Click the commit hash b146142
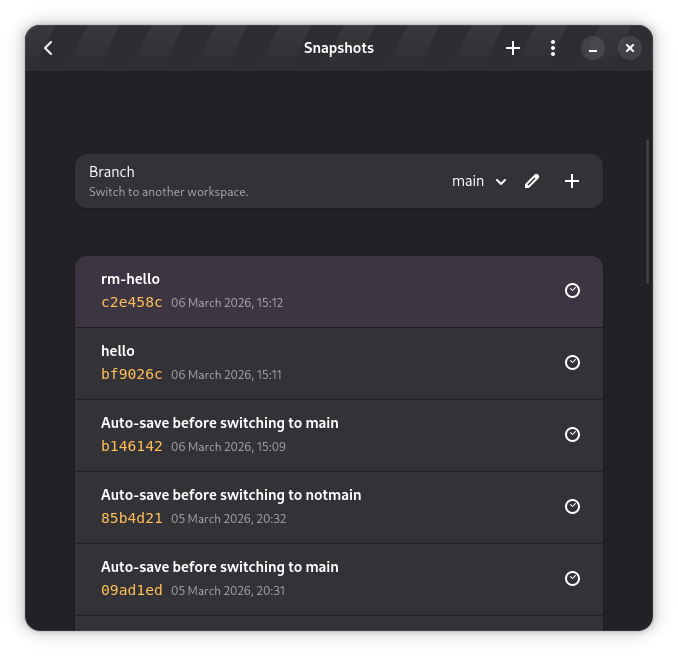The width and height of the screenshot is (678, 656). tap(131, 446)
